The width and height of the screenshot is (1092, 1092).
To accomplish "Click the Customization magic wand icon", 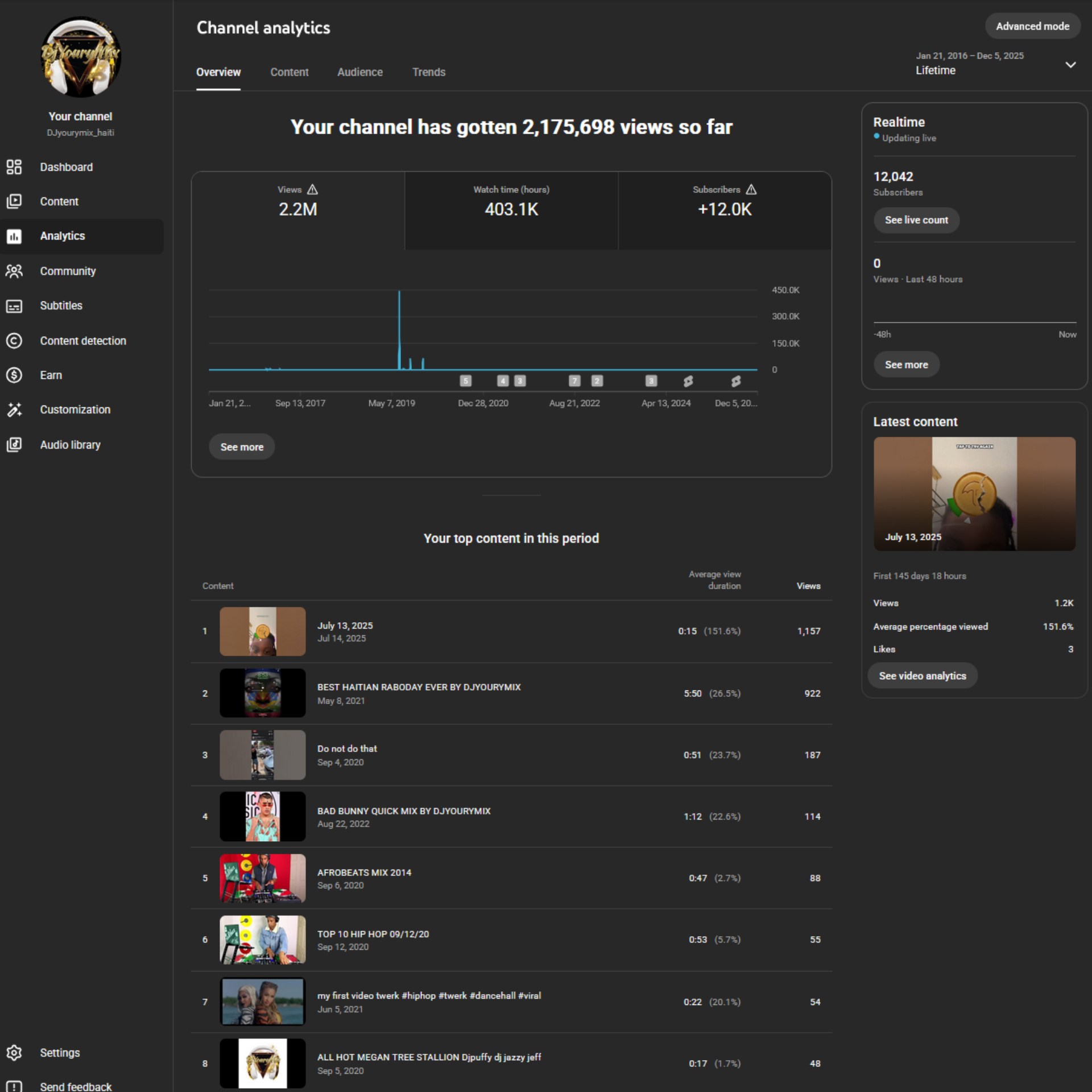I will [x=14, y=409].
